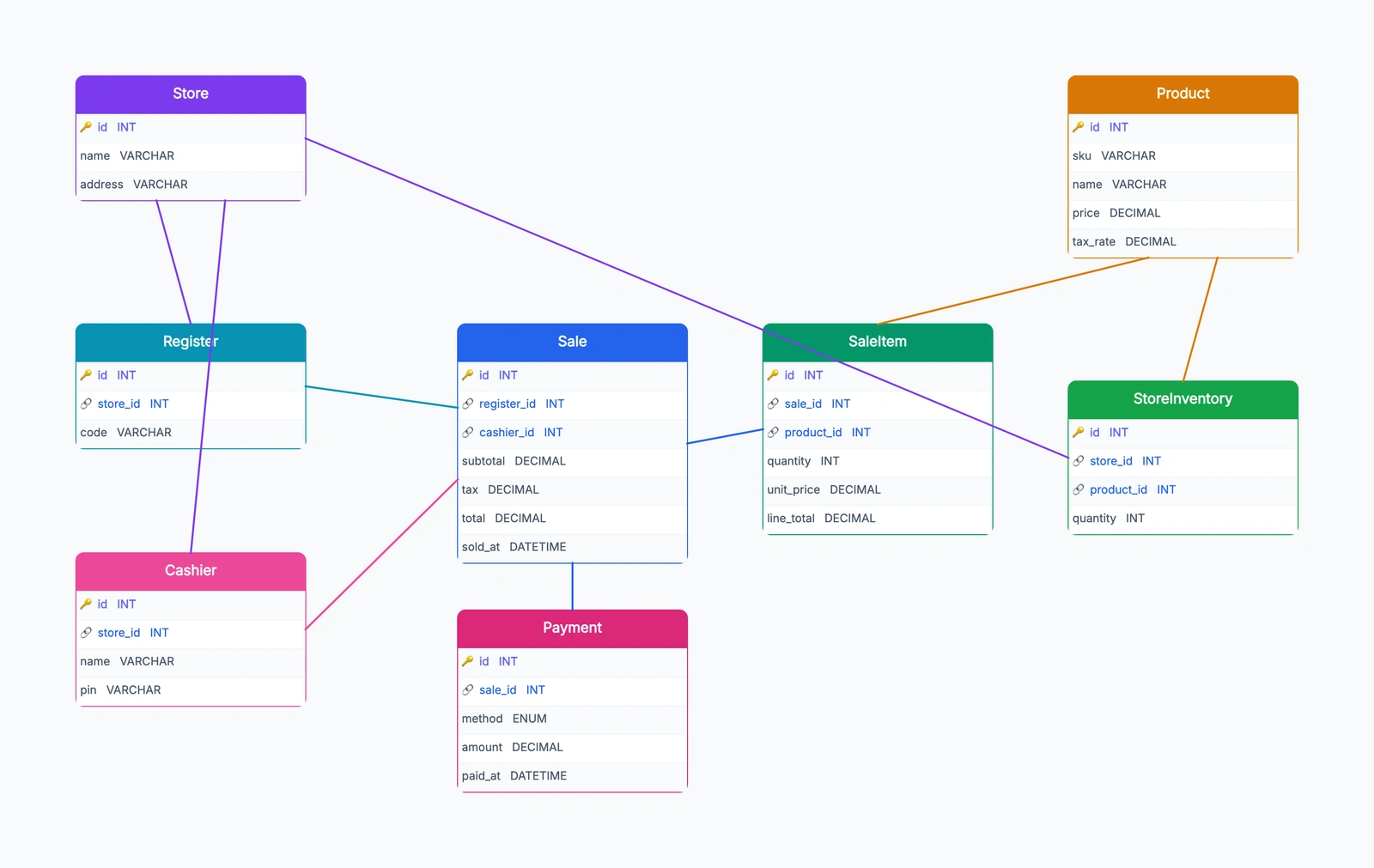Click the SaleItem 'quantity INT' row
This screenshot has height=868, width=1374.
click(878, 461)
